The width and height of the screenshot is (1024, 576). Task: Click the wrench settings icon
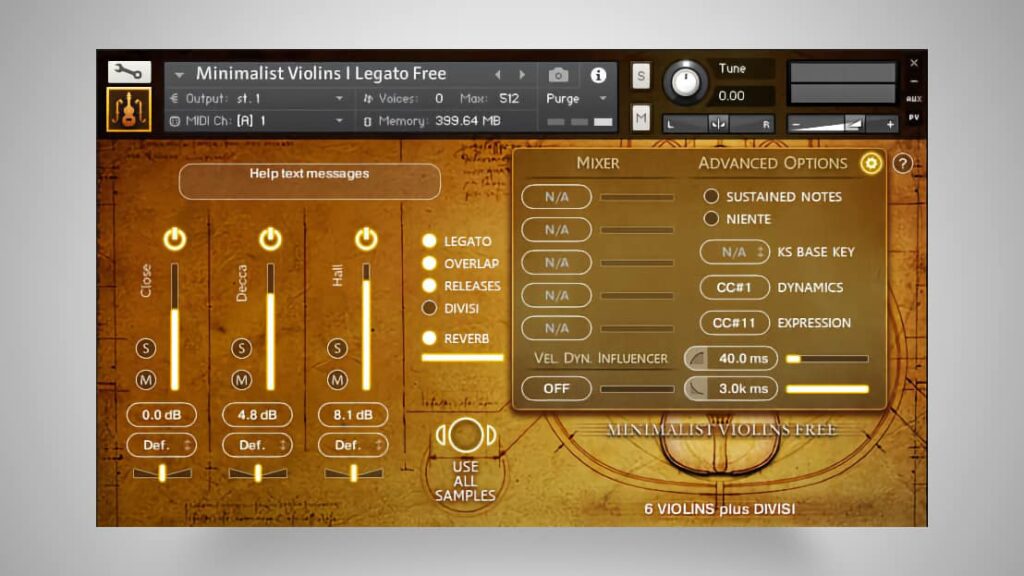pyautogui.click(x=129, y=72)
